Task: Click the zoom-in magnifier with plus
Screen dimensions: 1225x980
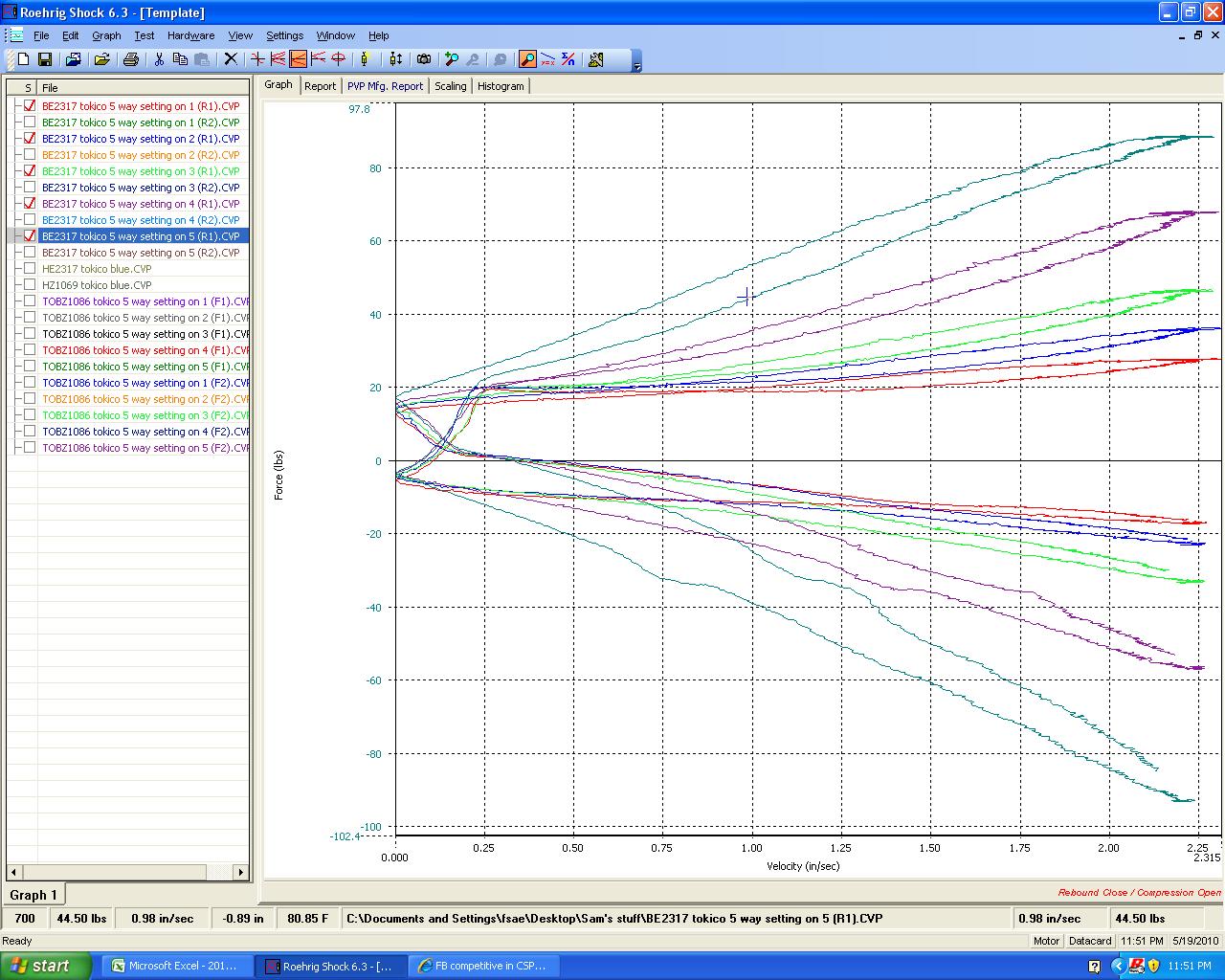Action: [x=452, y=59]
